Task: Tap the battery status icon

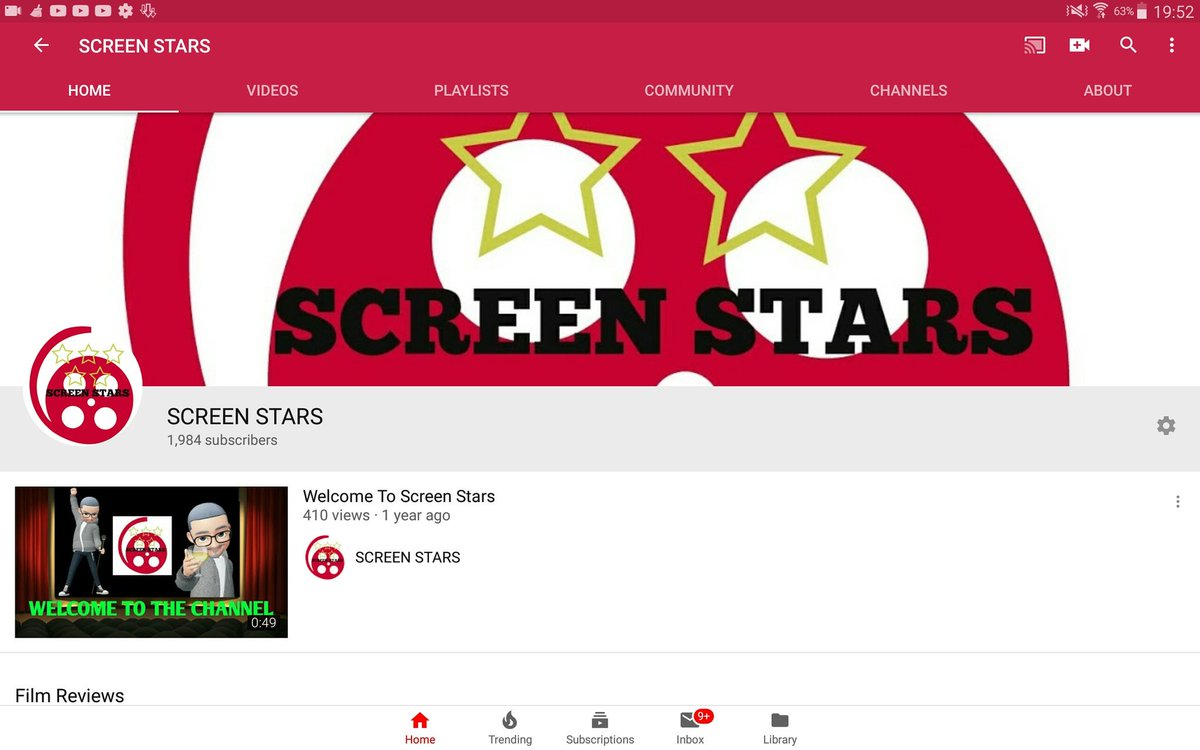Action: click(x=1142, y=12)
